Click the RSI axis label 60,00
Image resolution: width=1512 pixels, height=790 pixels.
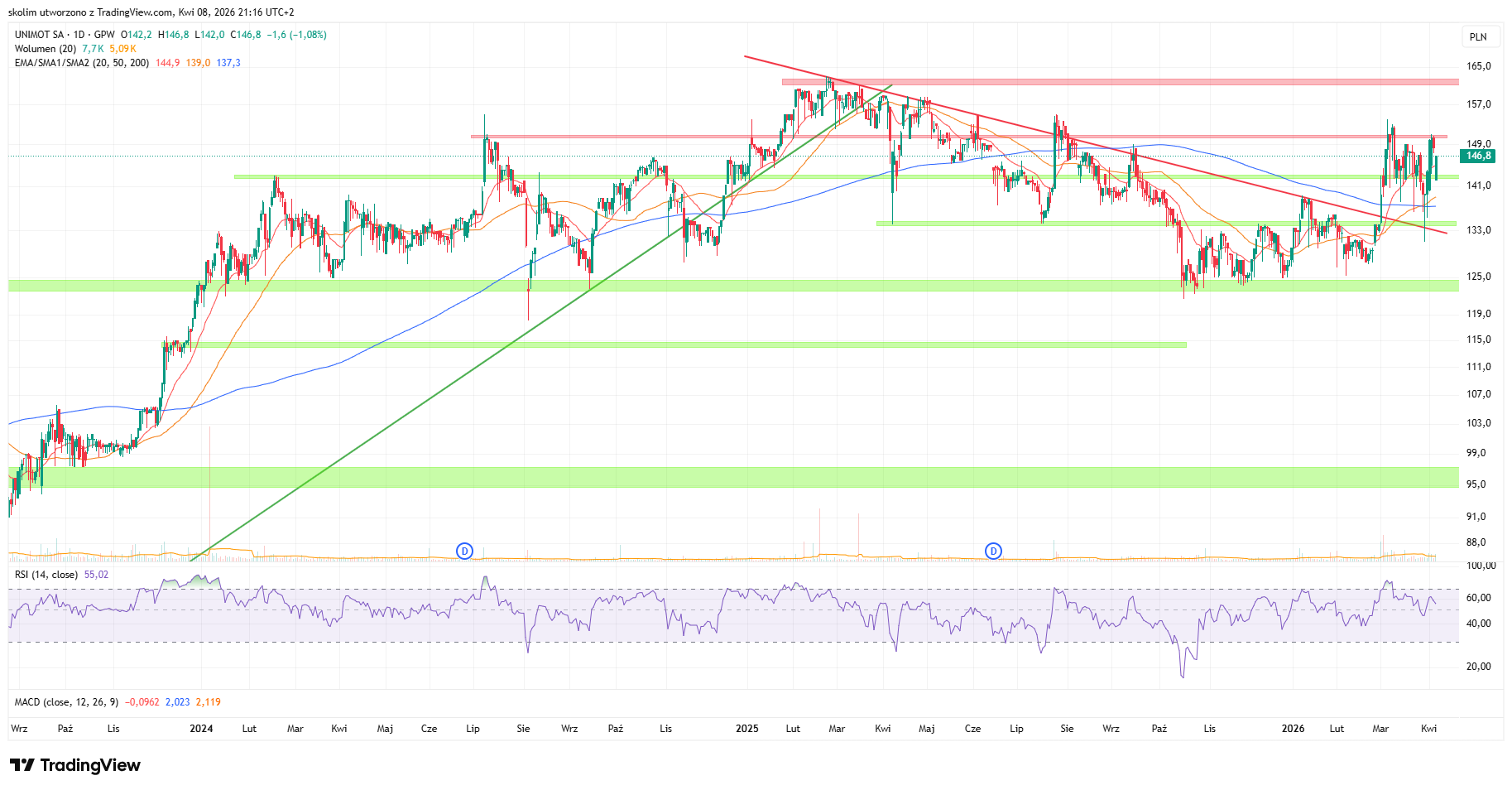point(1478,598)
